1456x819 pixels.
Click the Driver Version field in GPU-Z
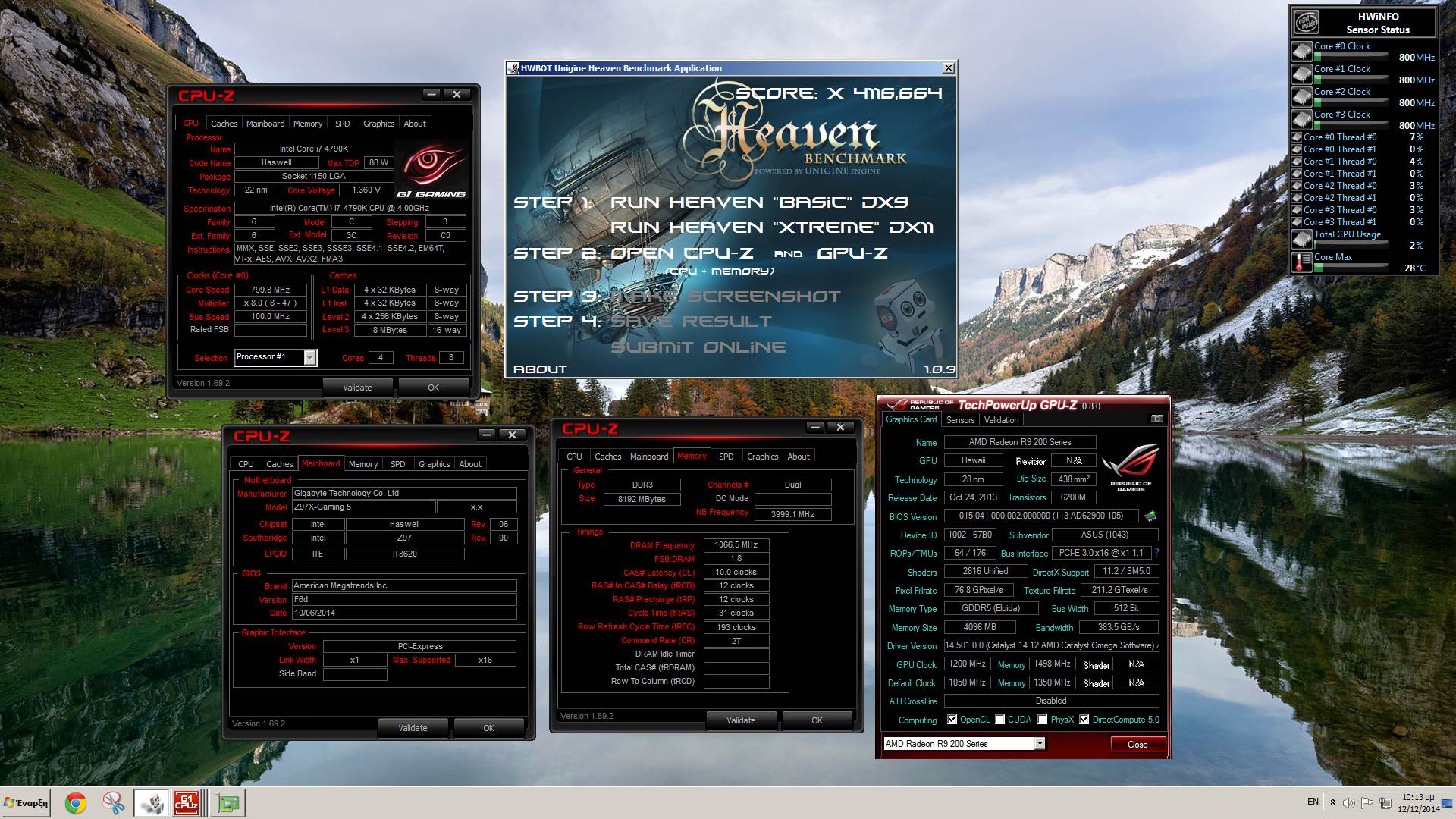(1051, 645)
